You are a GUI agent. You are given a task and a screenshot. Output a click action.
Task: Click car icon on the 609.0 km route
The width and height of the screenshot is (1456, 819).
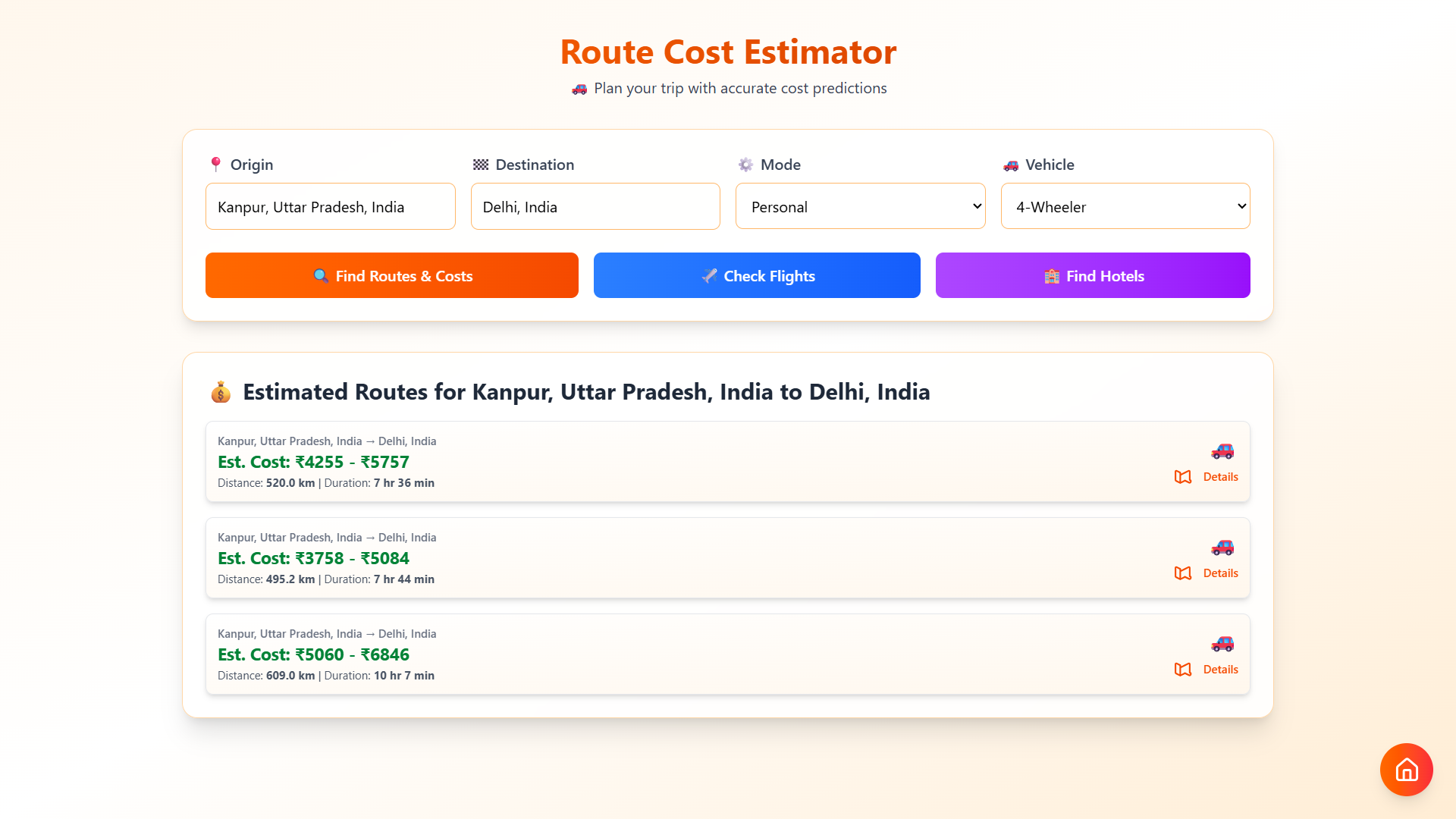point(1222,644)
